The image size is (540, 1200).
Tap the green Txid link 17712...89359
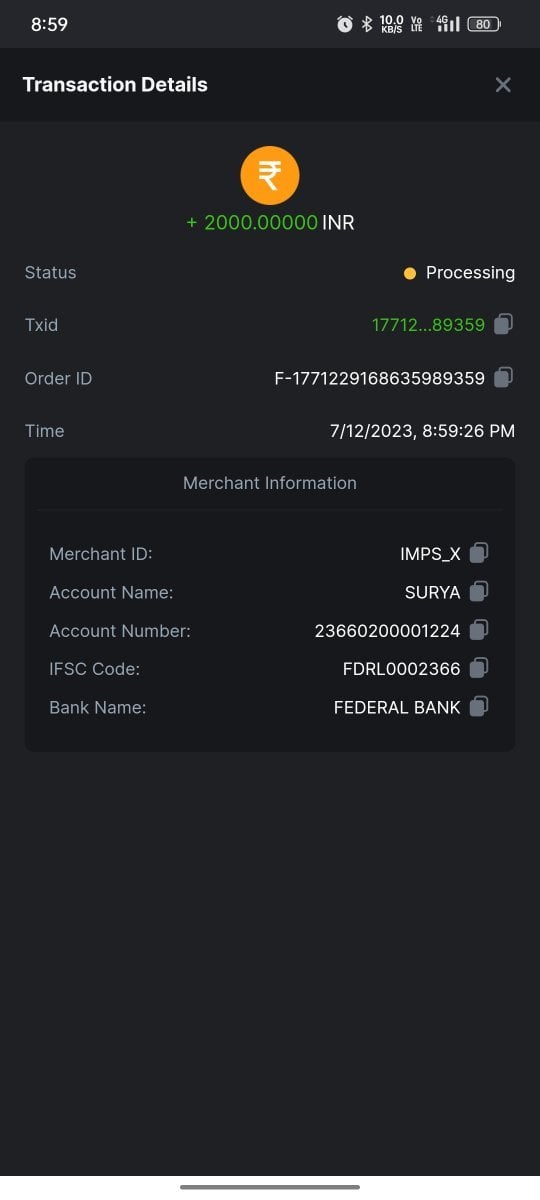pyautogui.click(x=428, y=325)
